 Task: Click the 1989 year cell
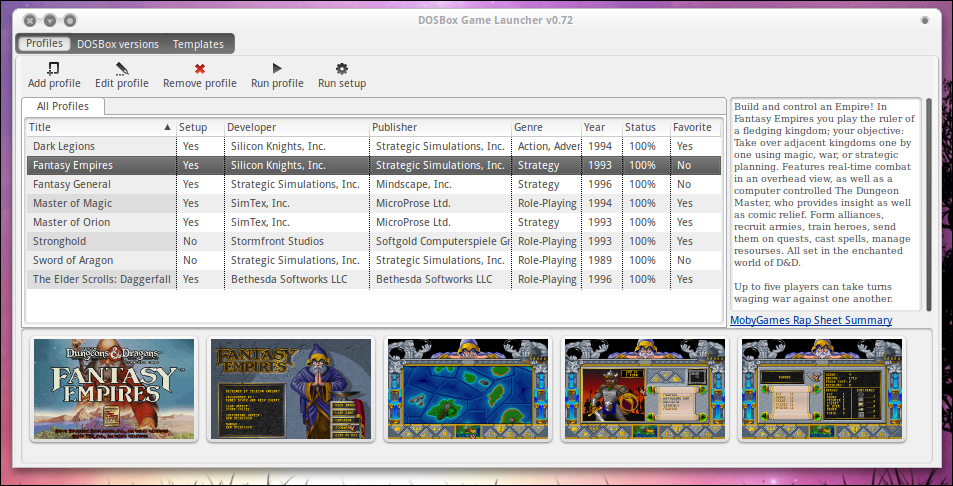click(x=600, y=260)
